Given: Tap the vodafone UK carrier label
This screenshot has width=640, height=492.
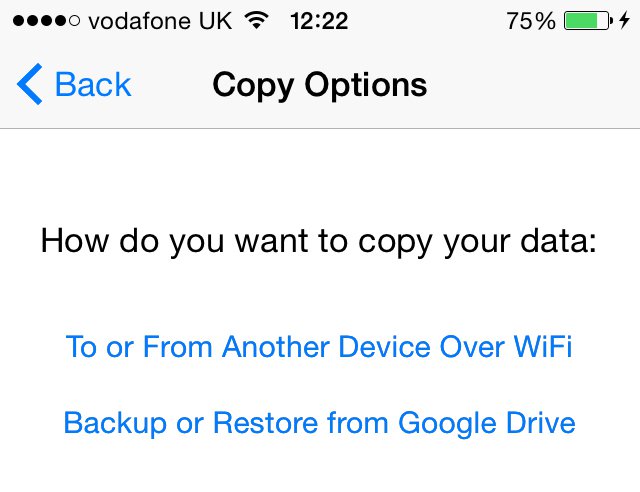Looking at the screenshot, I should pyautogui.click(x=159, y=21).
